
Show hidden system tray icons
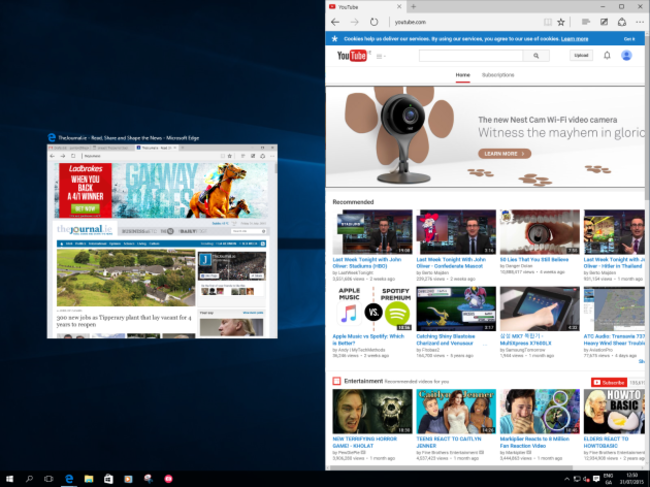tap(566, 479)
